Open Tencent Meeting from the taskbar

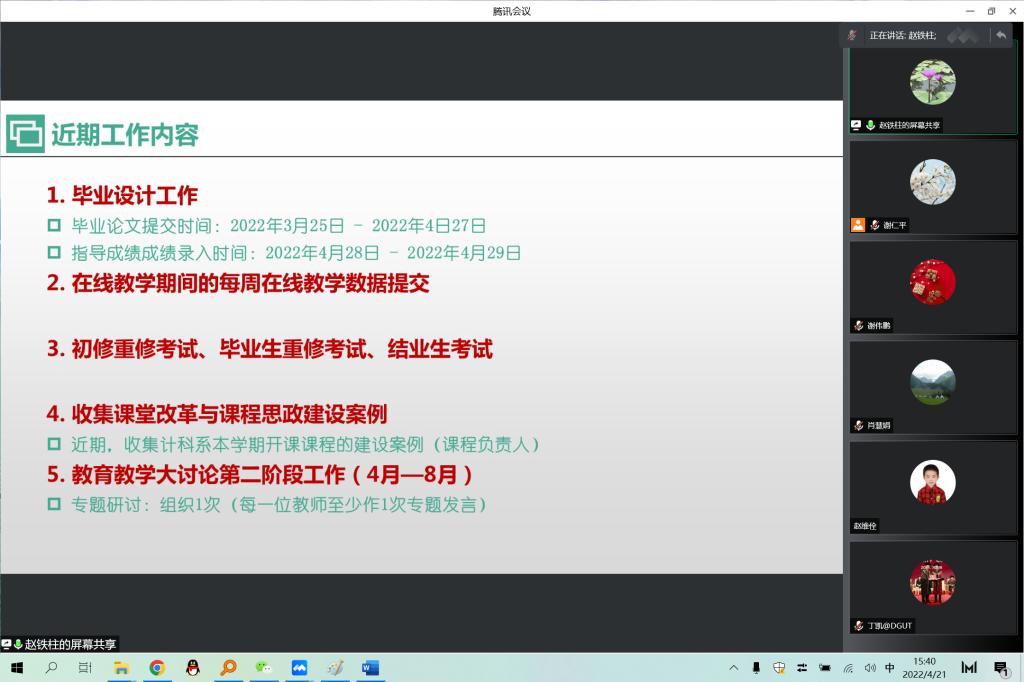(299, 668)
